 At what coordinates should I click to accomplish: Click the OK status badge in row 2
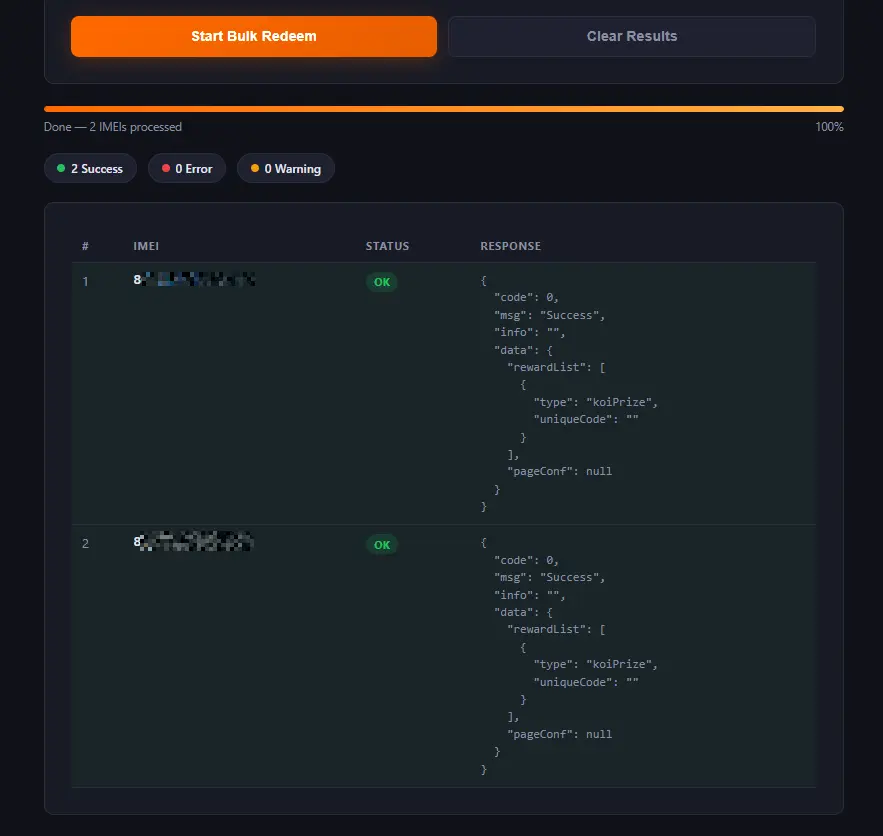(x=382, y=544)
